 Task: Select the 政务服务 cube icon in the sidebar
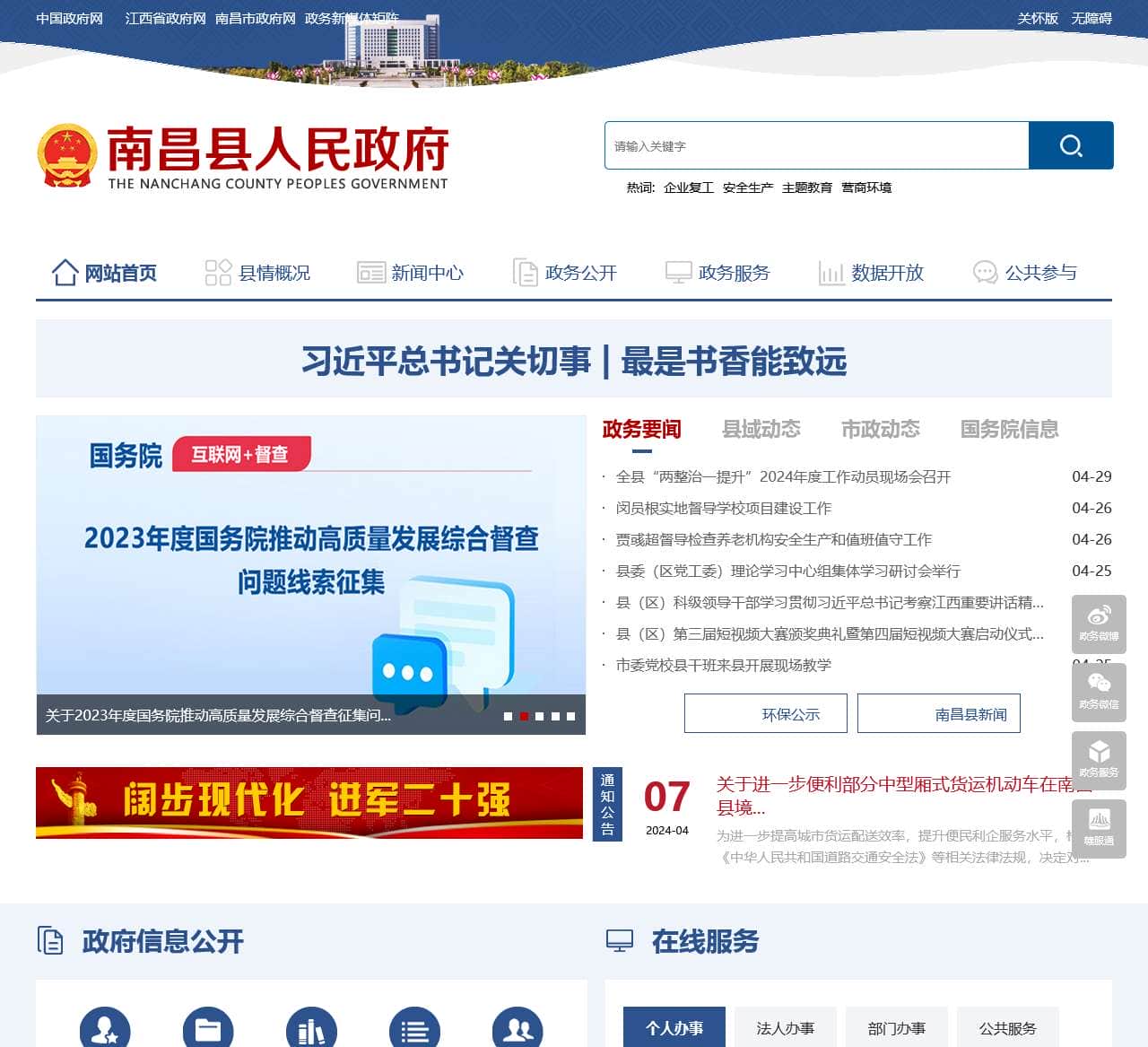tap(1099, 761)
